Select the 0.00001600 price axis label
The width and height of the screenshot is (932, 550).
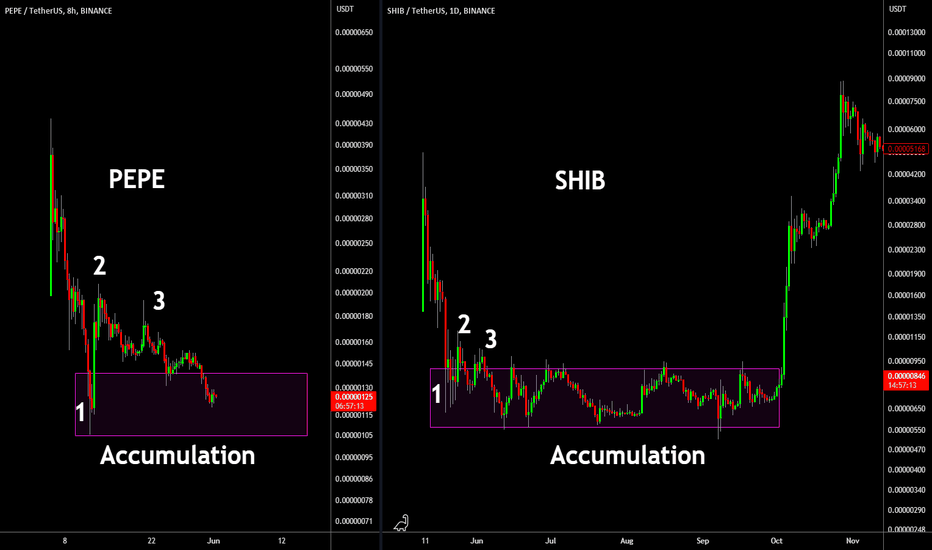click(x=906, y=296)
